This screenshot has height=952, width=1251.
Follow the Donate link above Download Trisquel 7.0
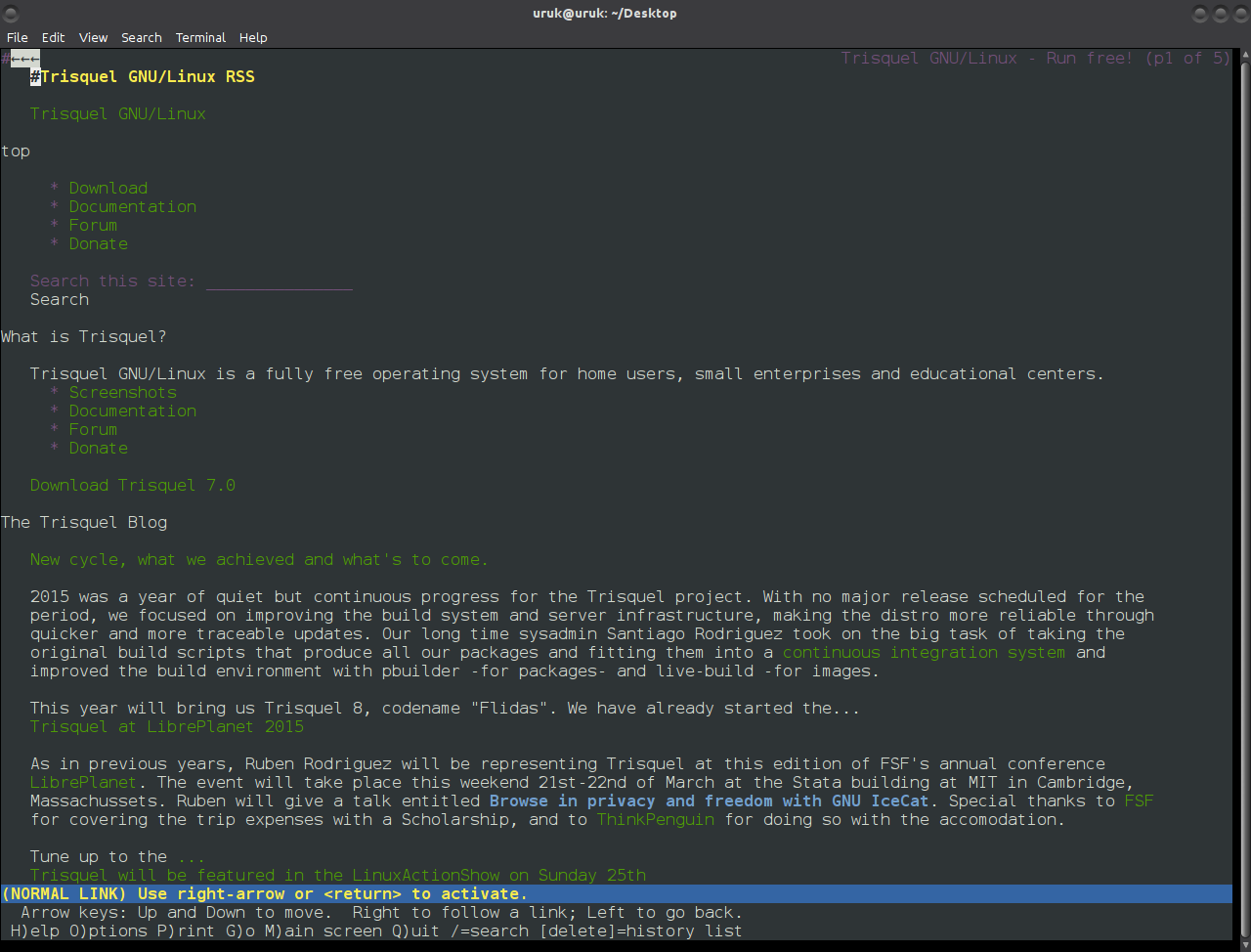coord(99,448)
